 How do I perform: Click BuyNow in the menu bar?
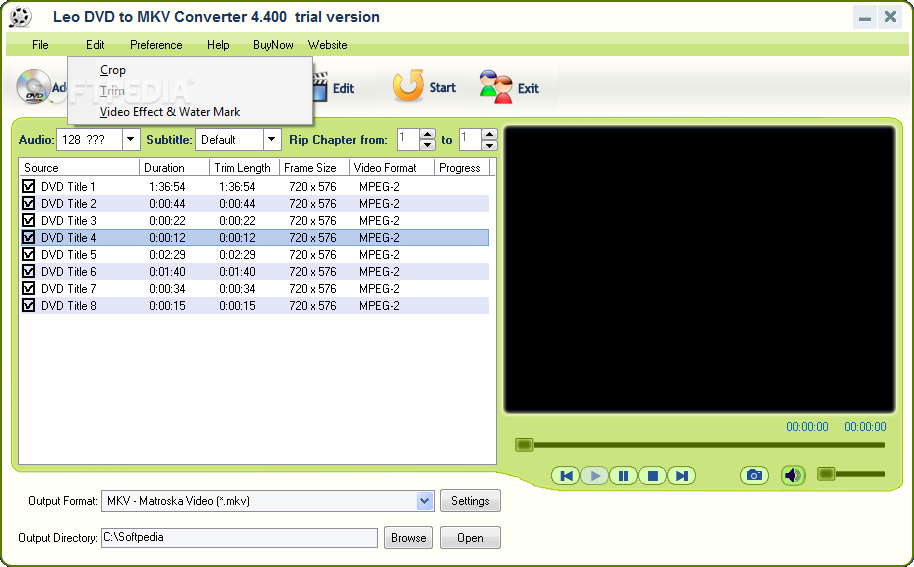point(273,45)
